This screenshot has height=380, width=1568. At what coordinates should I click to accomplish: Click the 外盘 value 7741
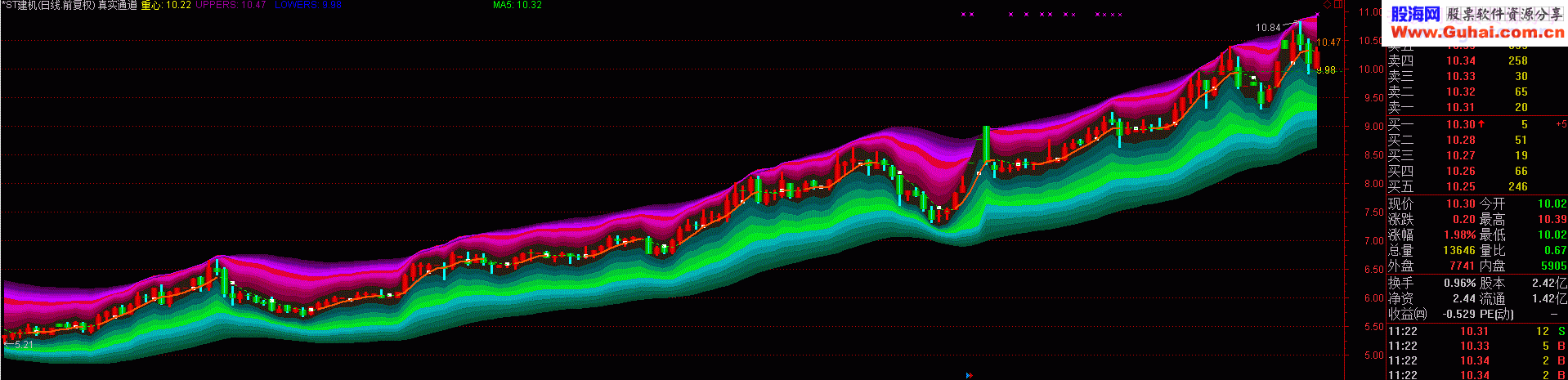point(1463,266)
